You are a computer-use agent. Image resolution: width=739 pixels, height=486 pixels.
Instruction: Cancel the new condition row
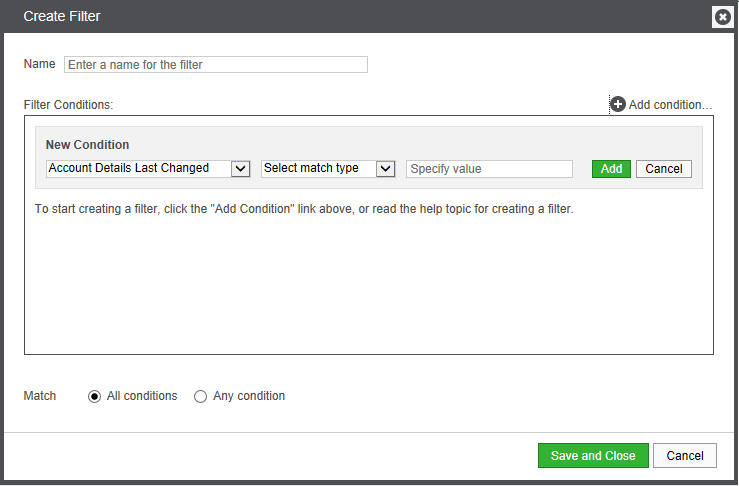tap(664, 169)
